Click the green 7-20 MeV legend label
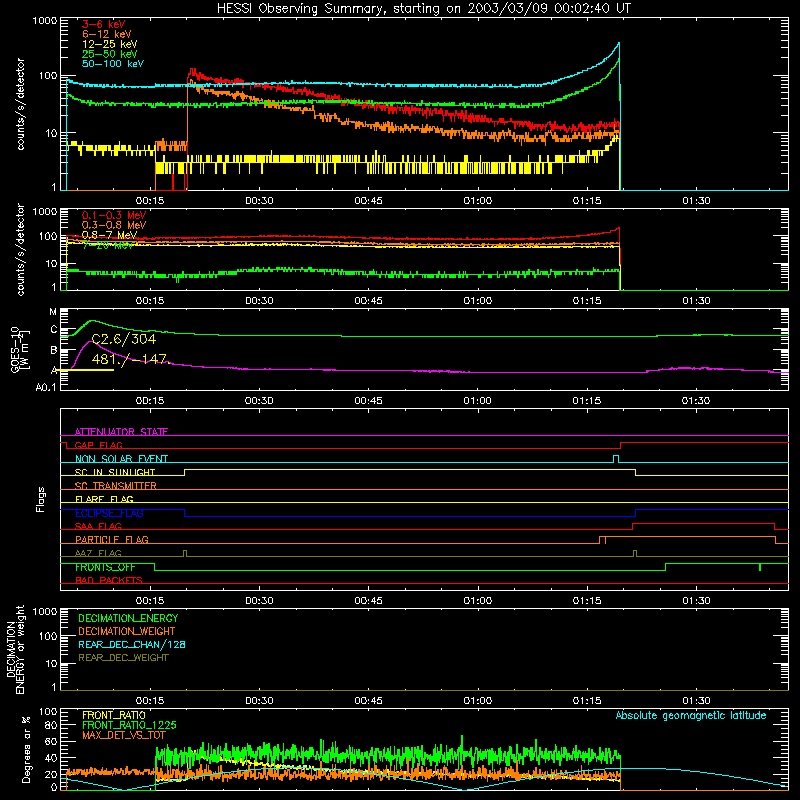This screenshot has width=800, height=800. [108, 245]
